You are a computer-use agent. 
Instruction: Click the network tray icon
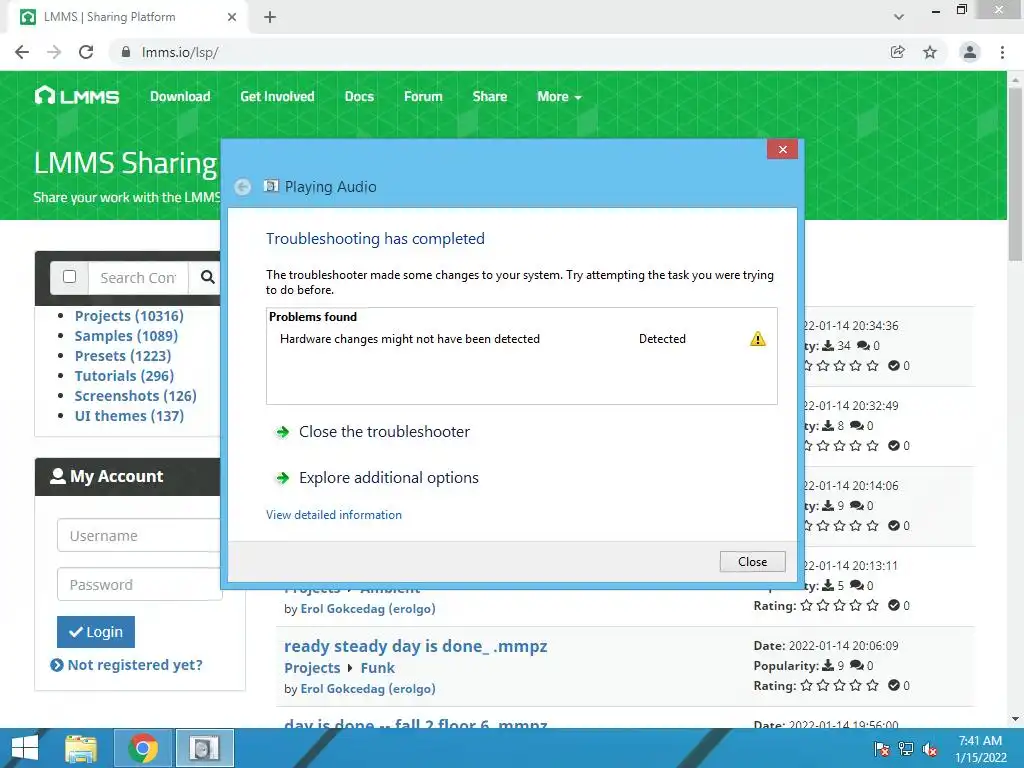click(906, 749)
